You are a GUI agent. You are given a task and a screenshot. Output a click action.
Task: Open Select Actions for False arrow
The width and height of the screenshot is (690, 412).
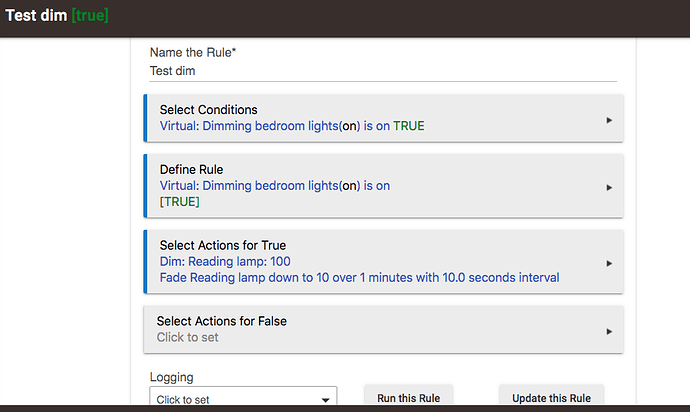pyautogui.click(x=609, y=331)
